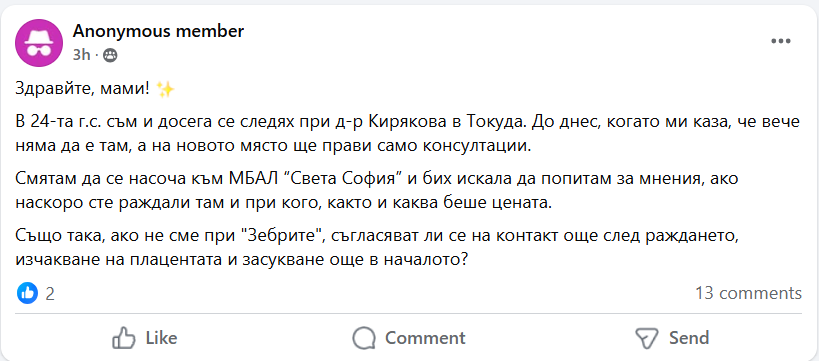Click the Comment speech bubble icon
This screenshot has width=819, height=361.
pos(364,338)
